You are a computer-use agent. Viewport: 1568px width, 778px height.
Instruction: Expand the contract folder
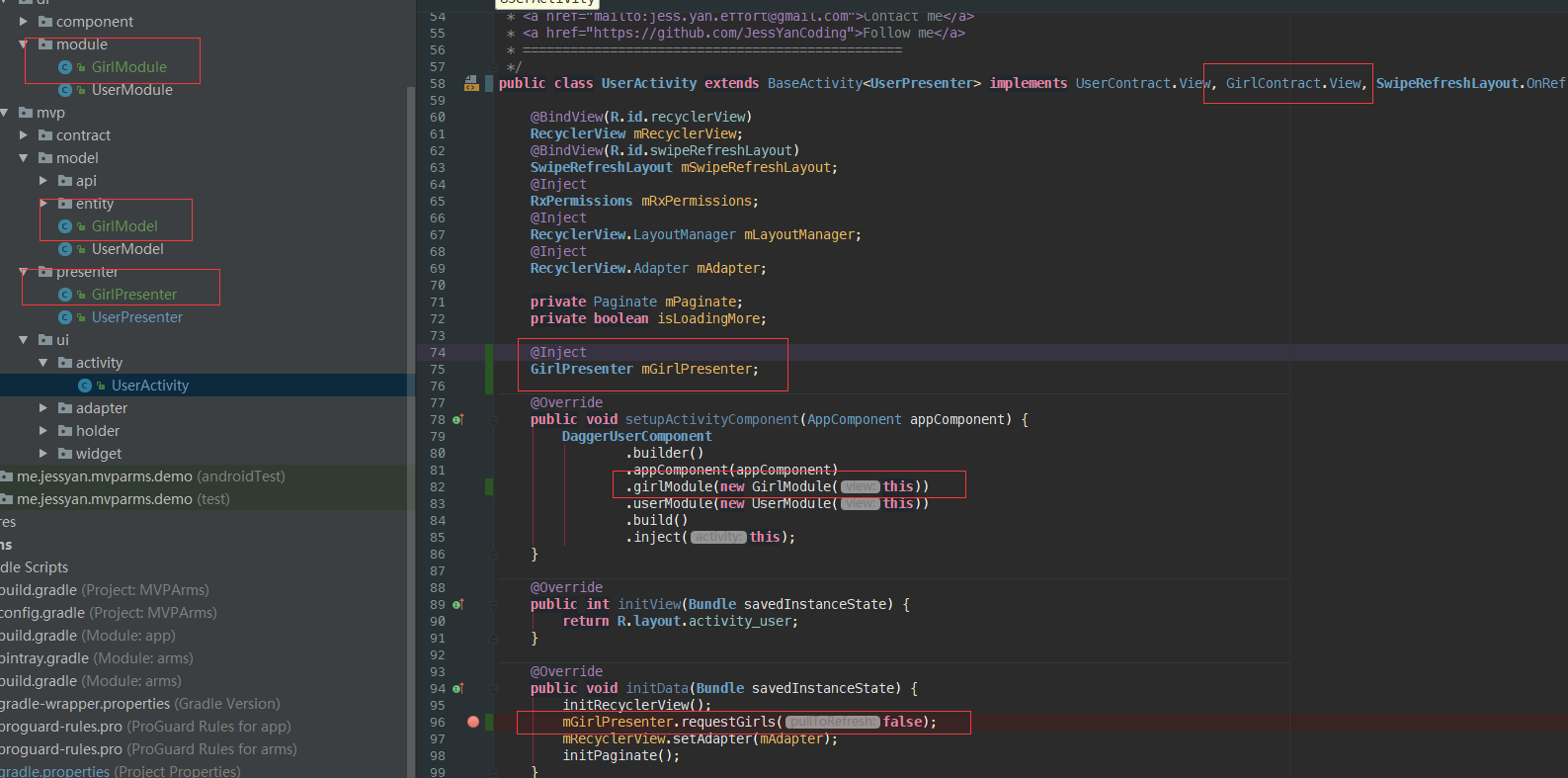point(24,135)
